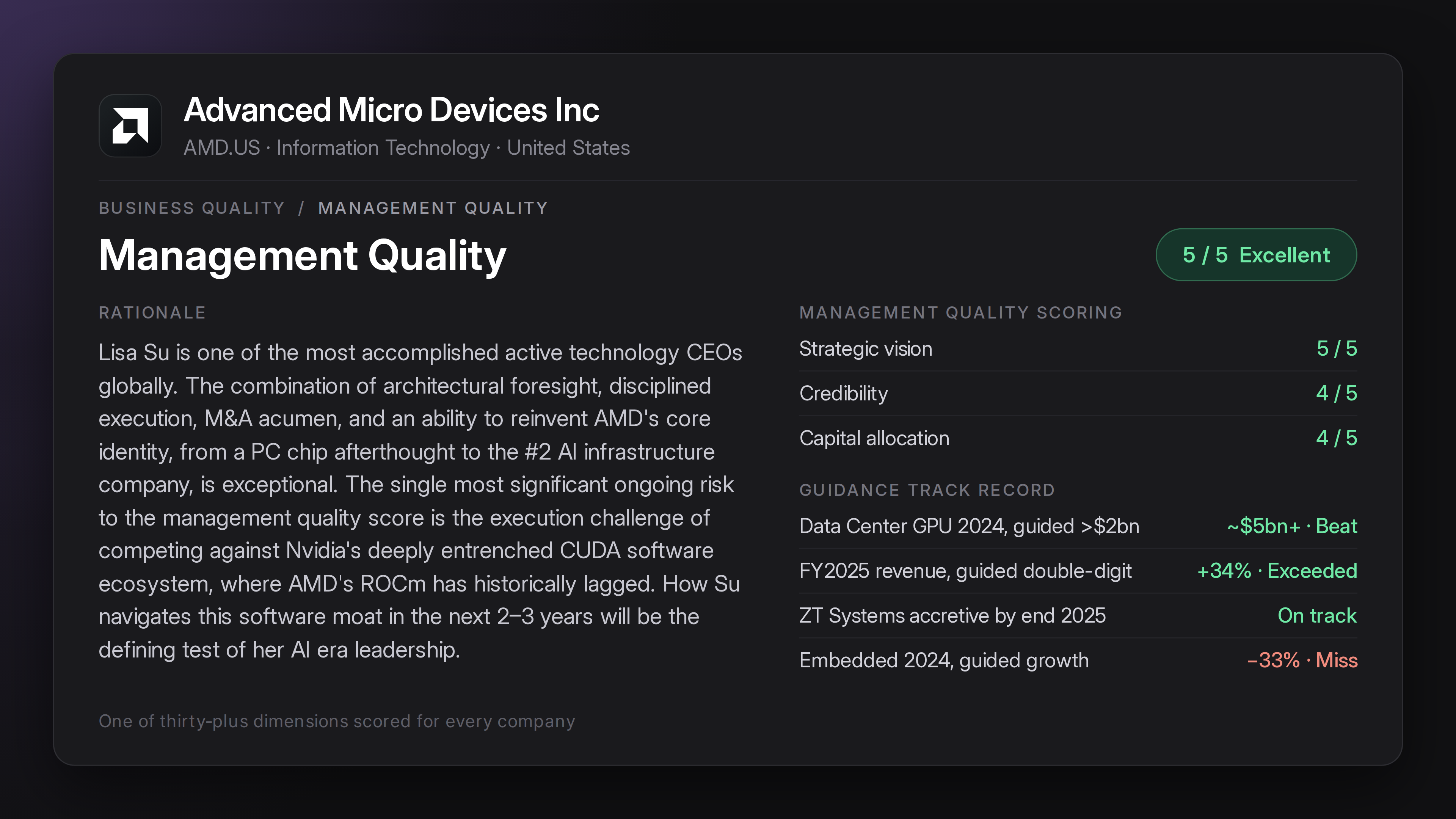Click the ~$5bn+ Beat result

1291,526
